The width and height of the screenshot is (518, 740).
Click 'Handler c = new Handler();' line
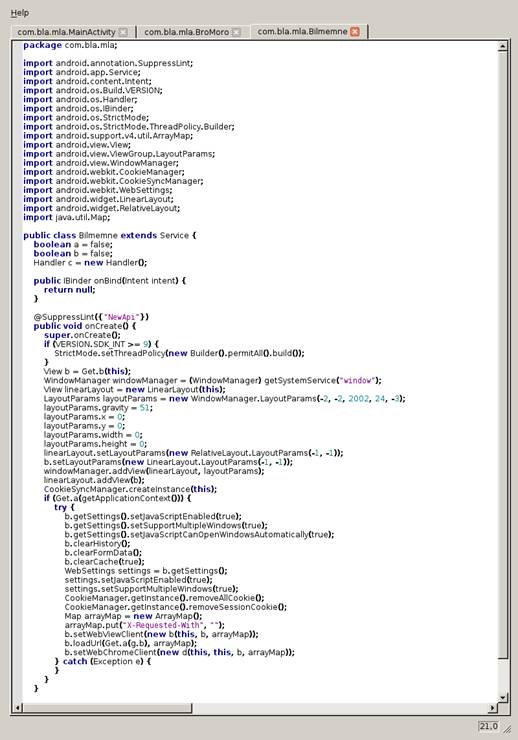(x=90, y=262)
